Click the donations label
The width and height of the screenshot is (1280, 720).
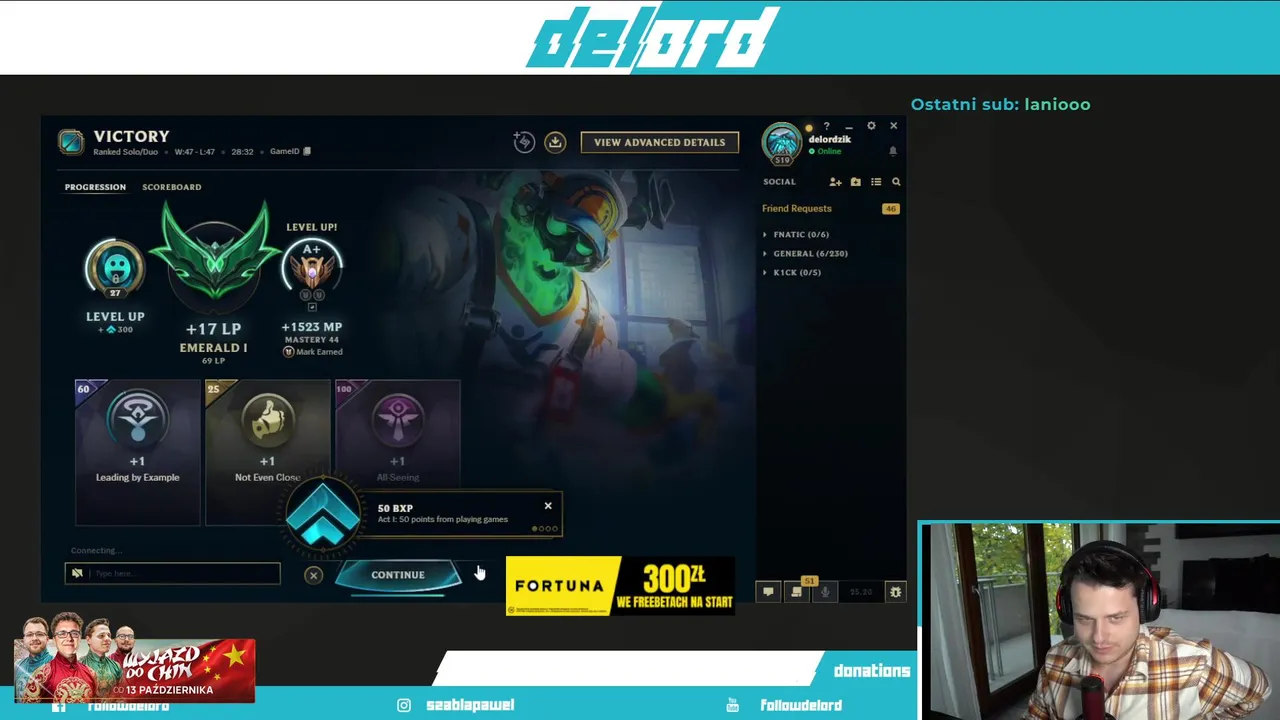872,671
